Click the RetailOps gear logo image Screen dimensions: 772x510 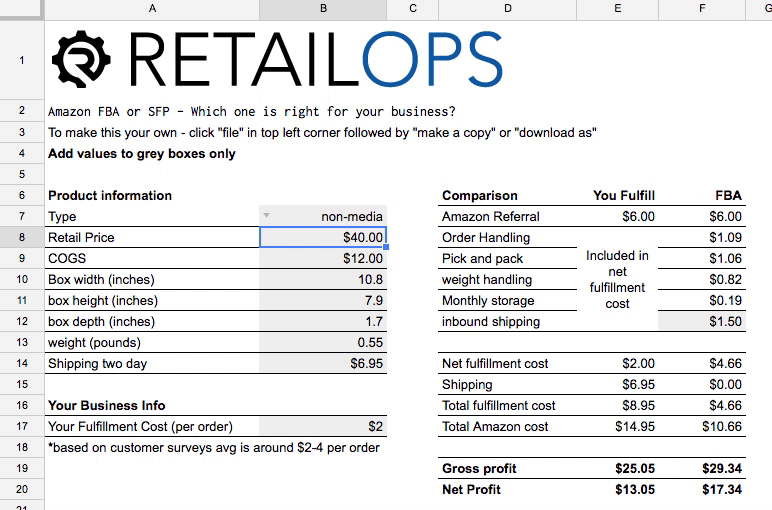[x=81, y=59]
